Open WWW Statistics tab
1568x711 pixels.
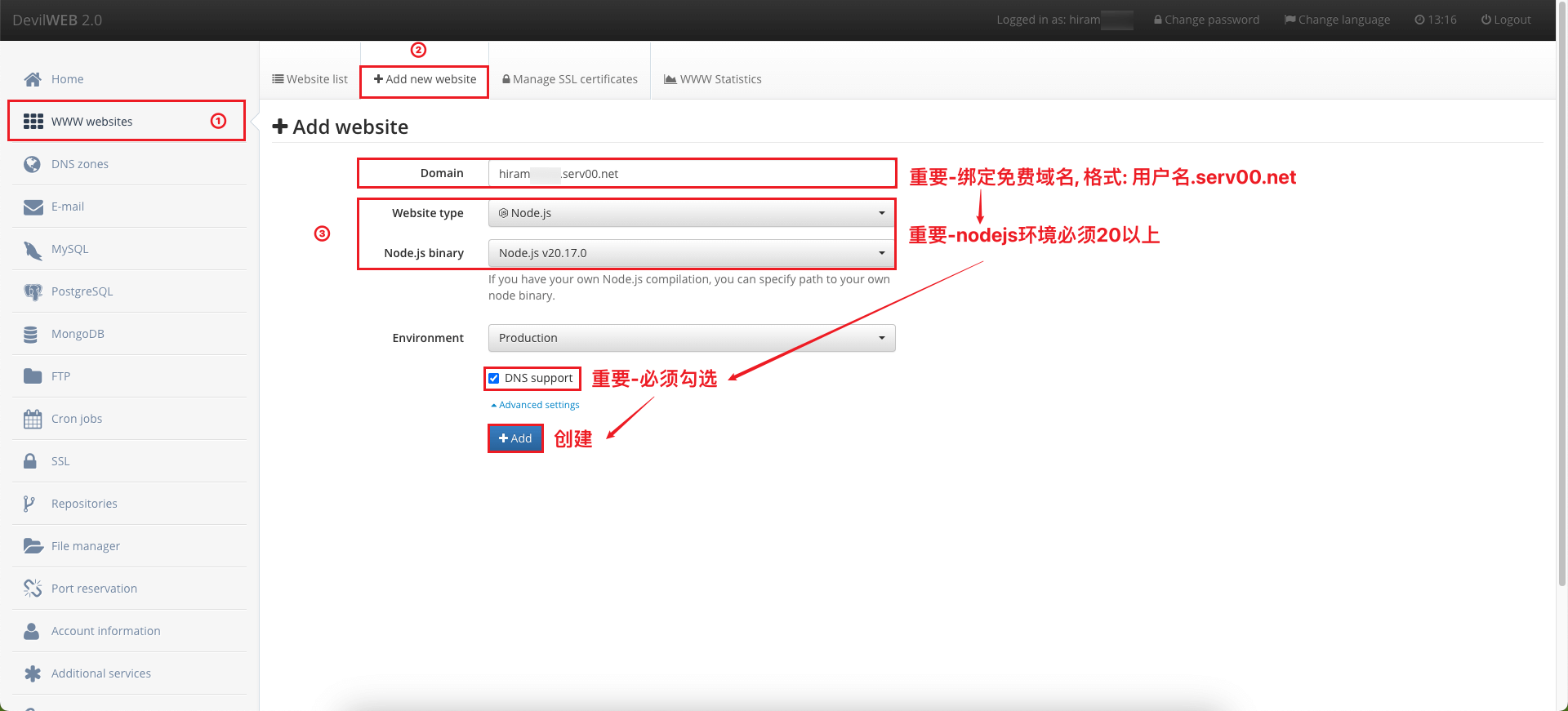(x=713, y=79)
